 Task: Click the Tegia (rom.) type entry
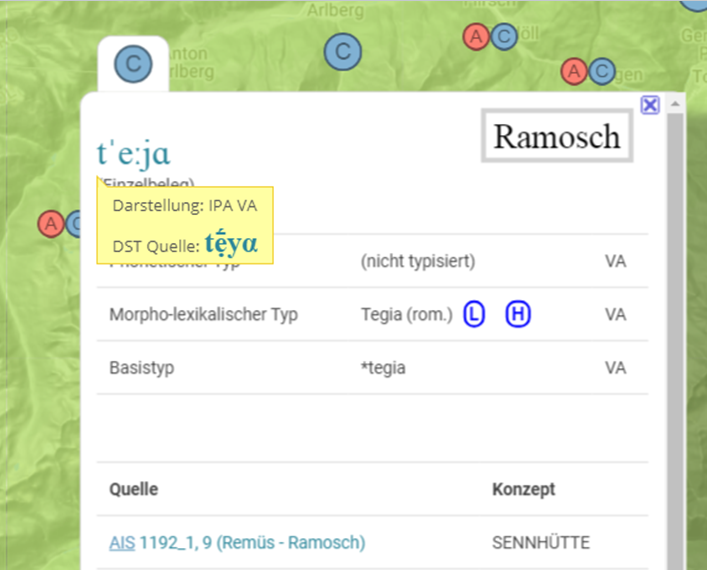tap(406, 315)
